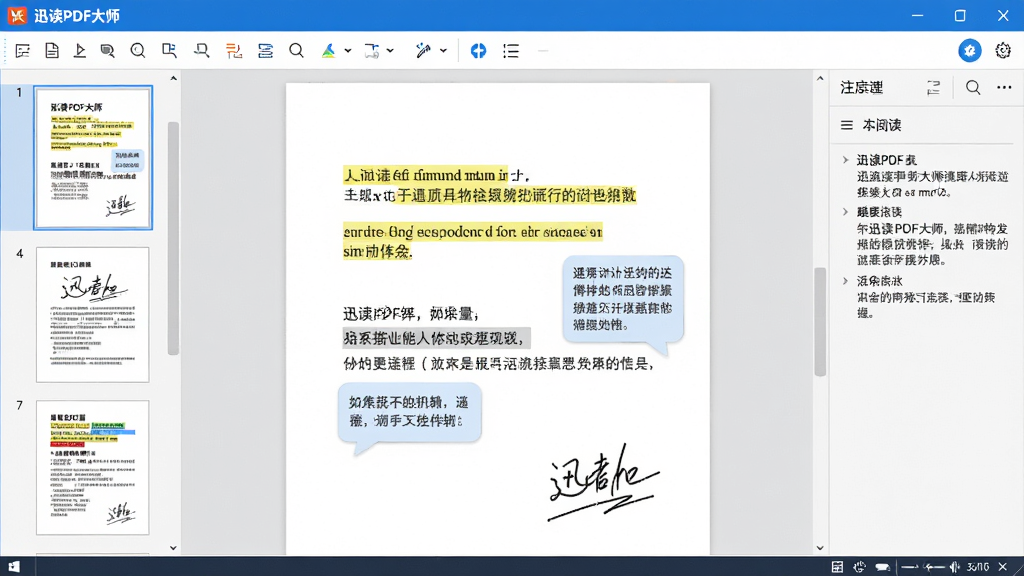Viewport: 1024px width, 576px height.
Task: Select the text box tool icon
Action: click(372, 50)
